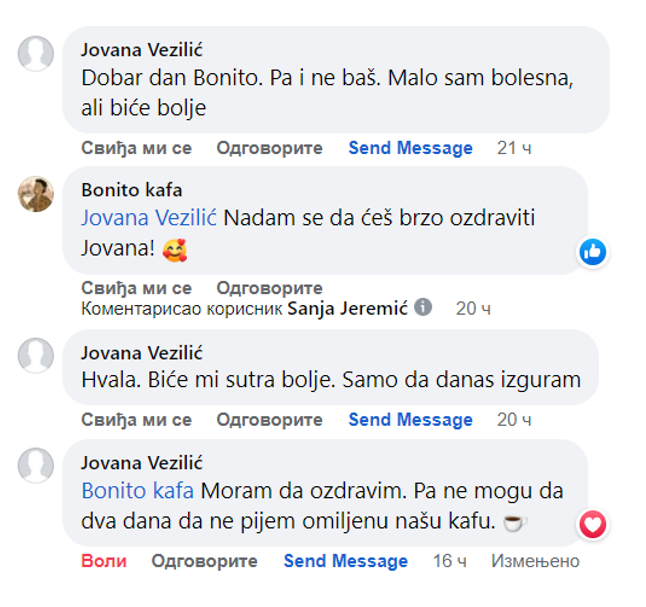
Task: Open commenter name 'Sanja Jeremić'
Action: (347, 308)
